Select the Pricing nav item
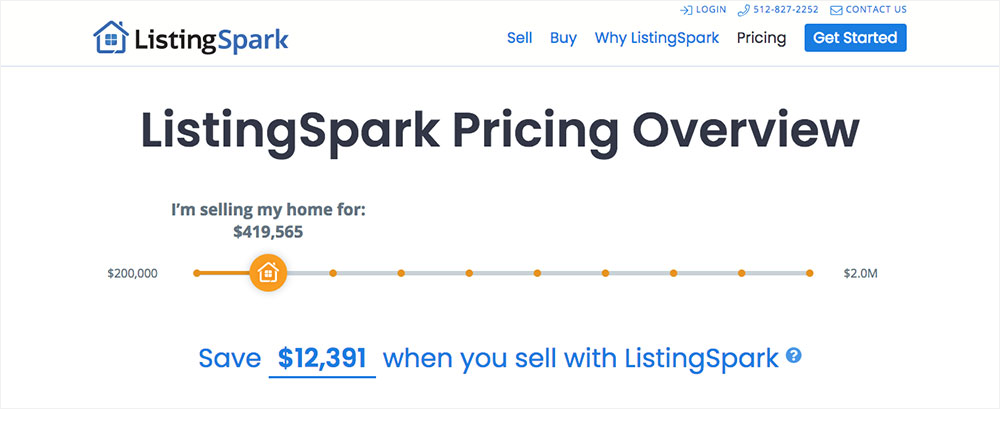 pos(761,38)
